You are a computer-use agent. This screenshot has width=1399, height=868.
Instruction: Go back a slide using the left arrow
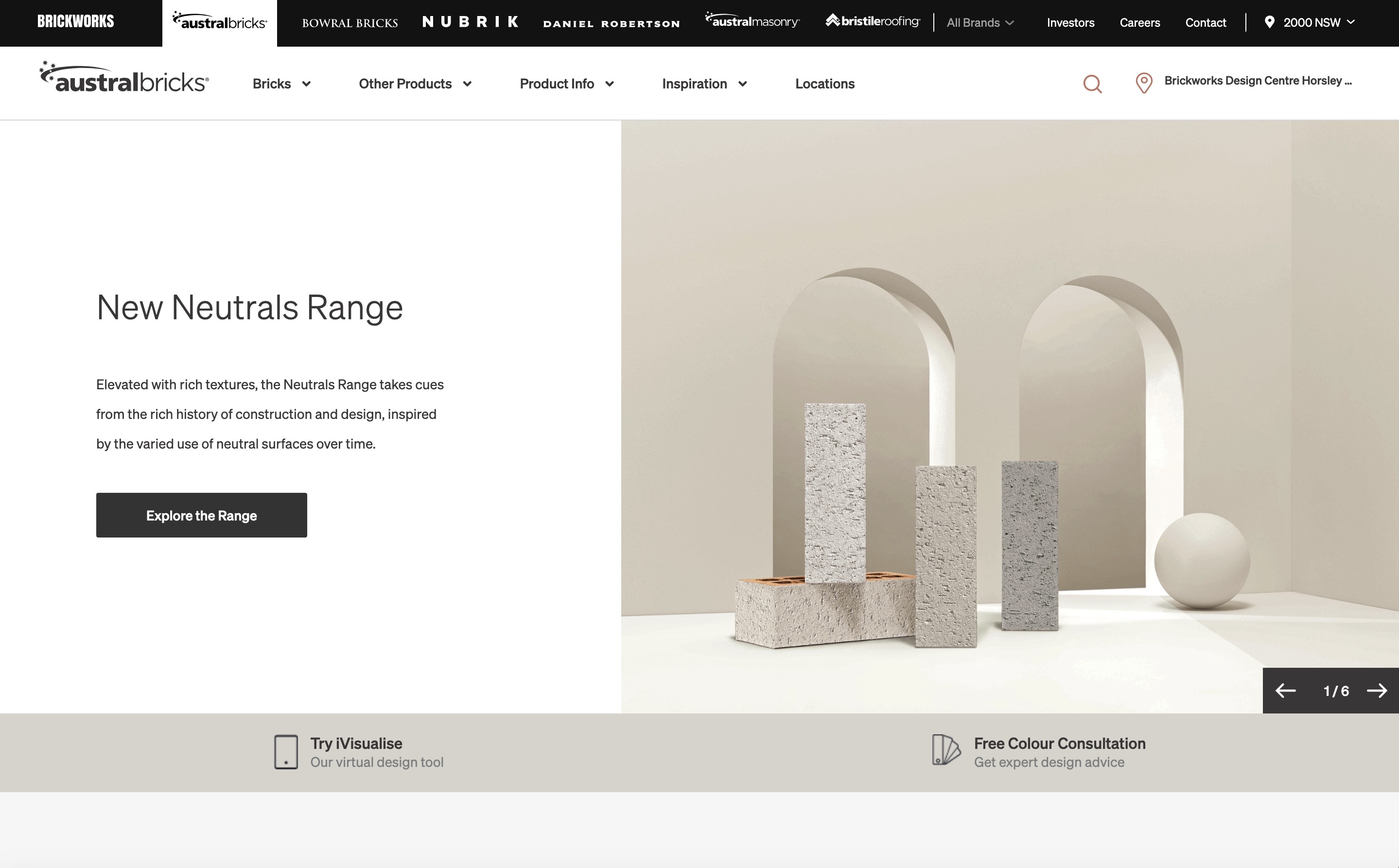(x=1285, y=691)
